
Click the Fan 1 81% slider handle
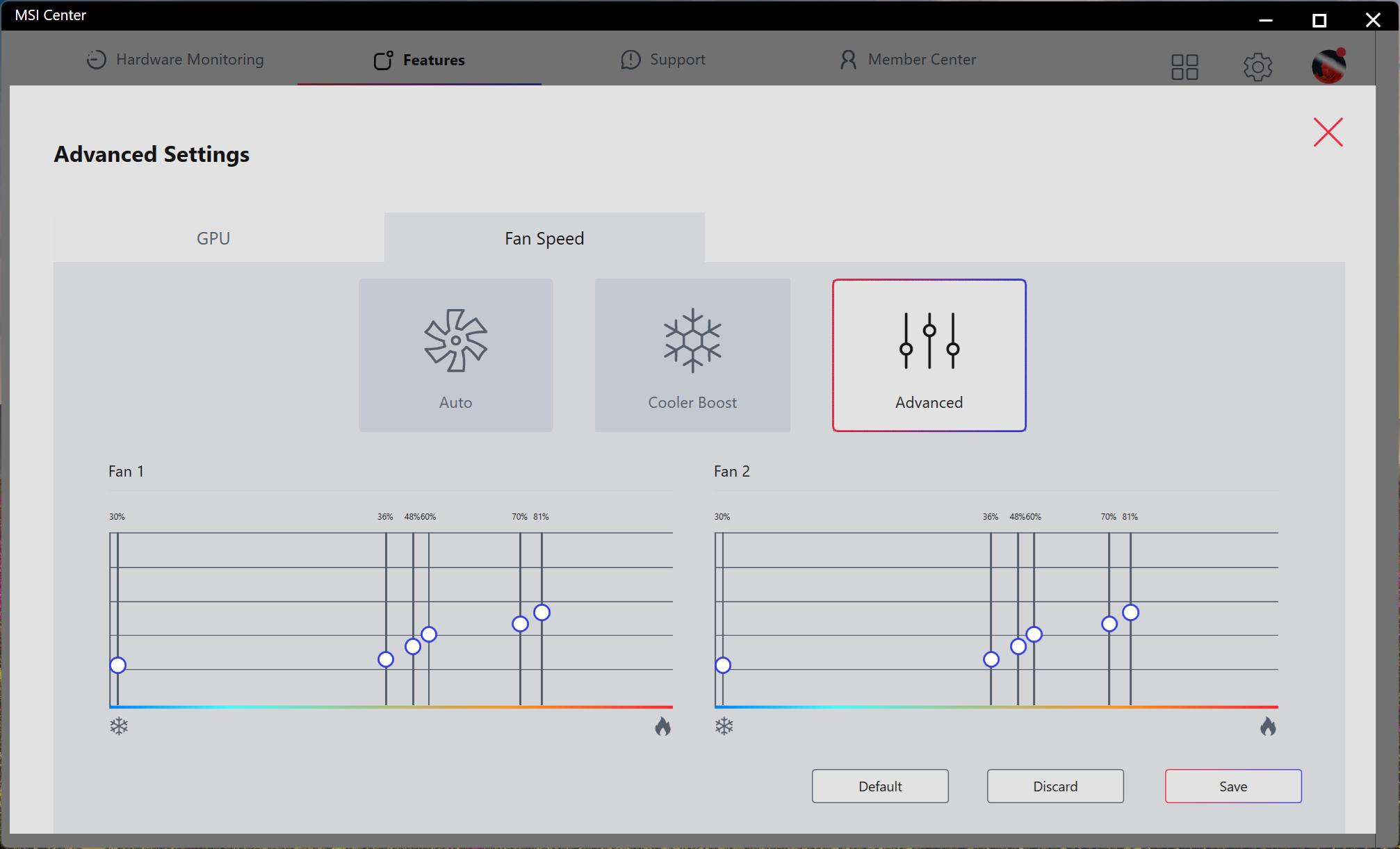542,612
